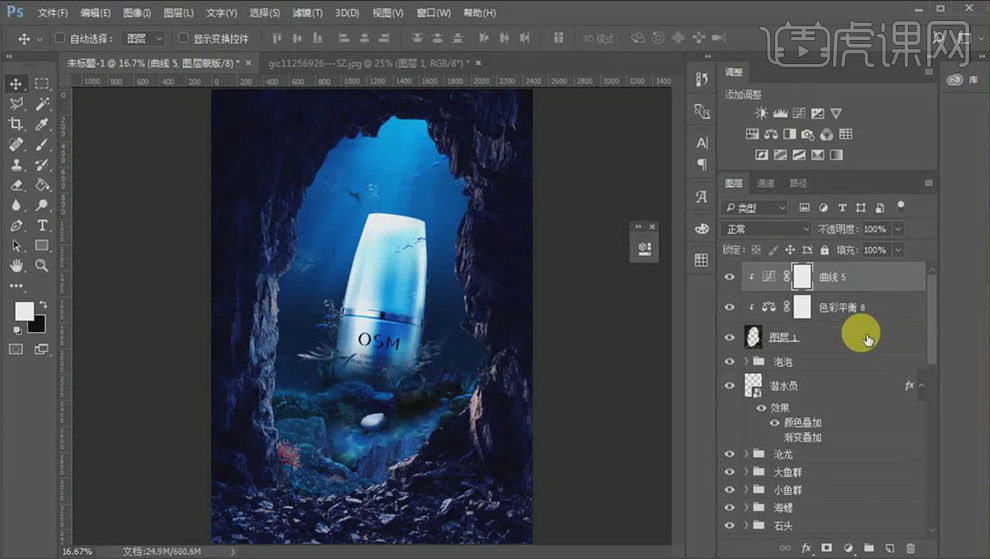Pick the Horizontal Type tool
Image resolution: width=990 pixels, height=559 pixels.
click(x=42, y=225)
